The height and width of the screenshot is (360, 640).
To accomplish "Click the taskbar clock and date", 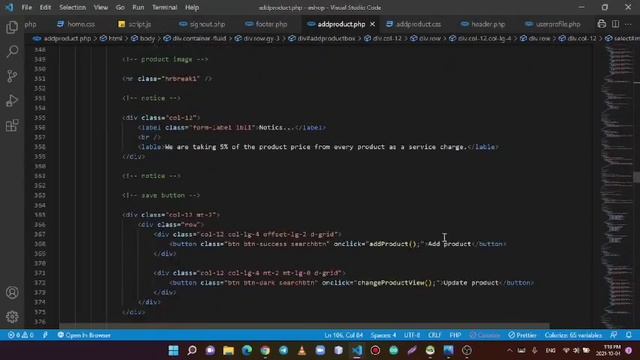I will click(x=609, y=350).
